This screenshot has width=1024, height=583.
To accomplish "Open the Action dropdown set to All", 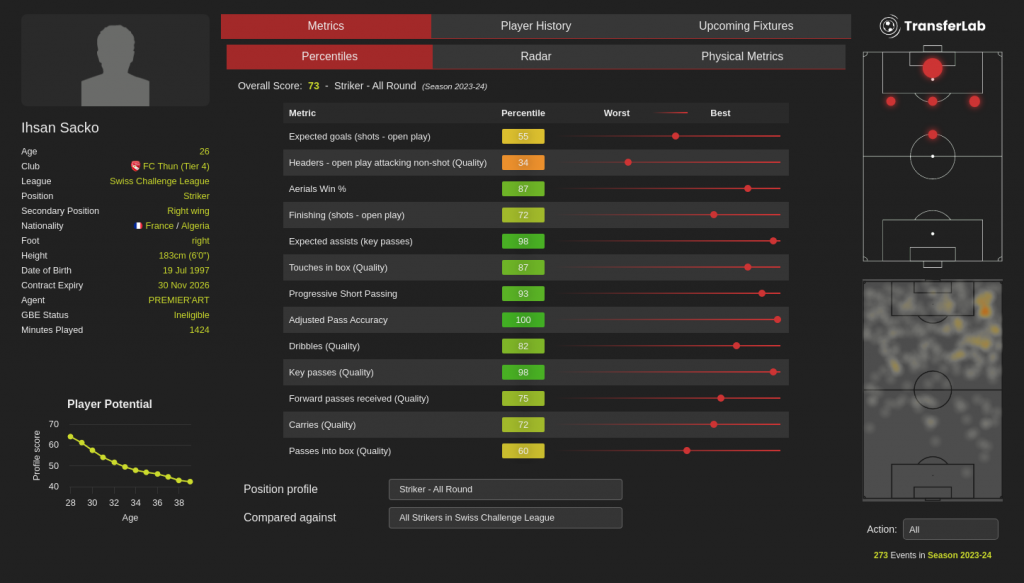I will 949,529.
